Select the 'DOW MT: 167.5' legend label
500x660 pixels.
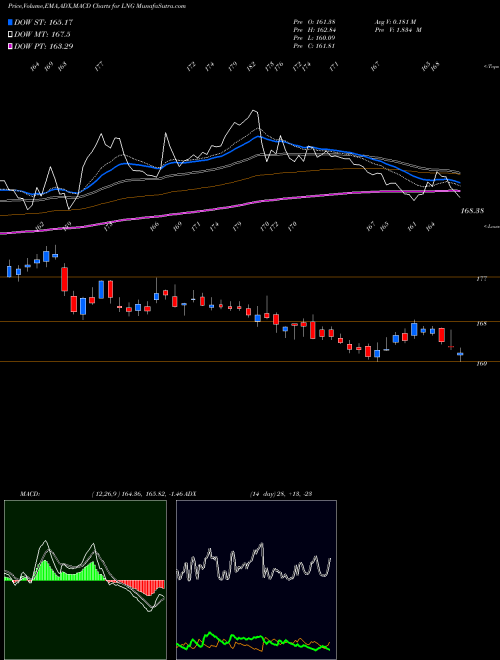click(42, 35)
